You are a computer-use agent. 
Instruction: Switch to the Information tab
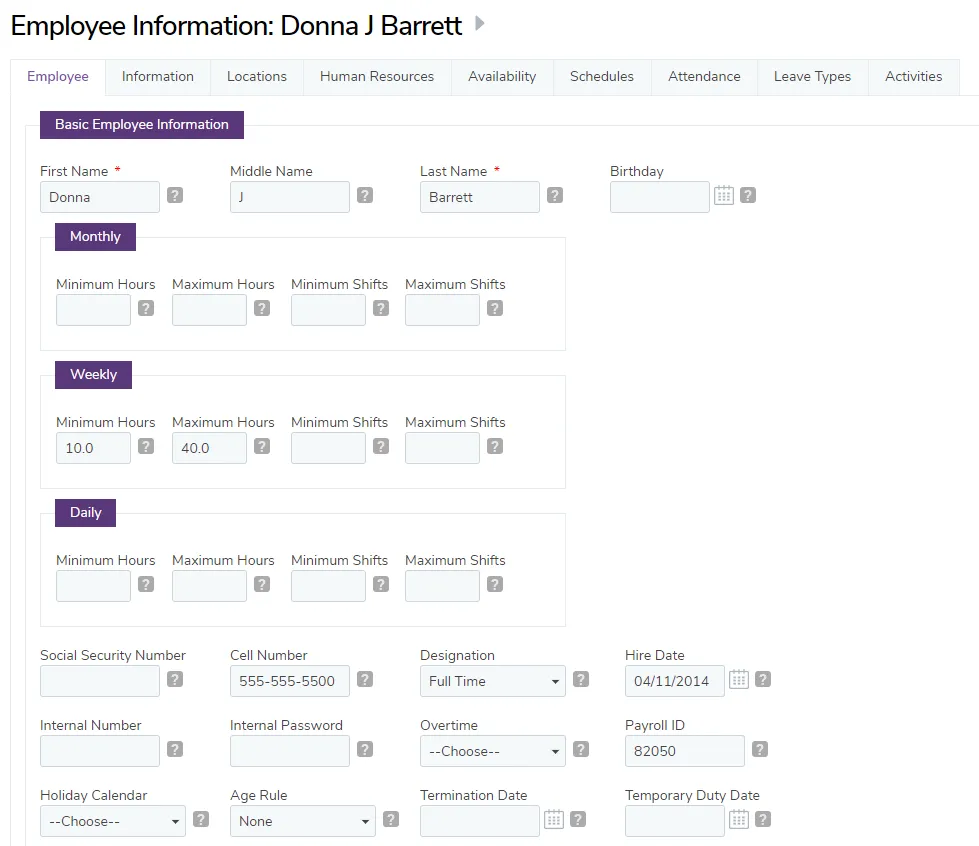pos(158,77)
